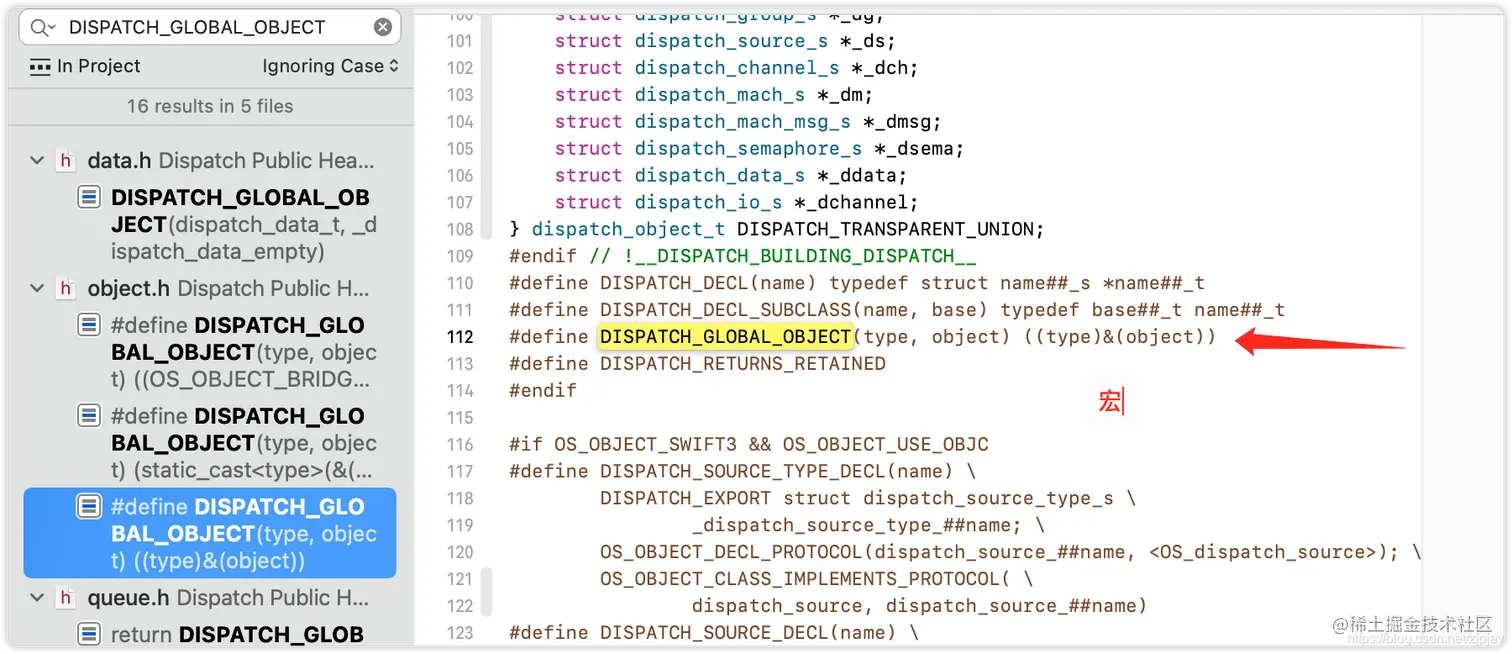
Task: Click dispatch_object_t on line 108
Action: 629,229
